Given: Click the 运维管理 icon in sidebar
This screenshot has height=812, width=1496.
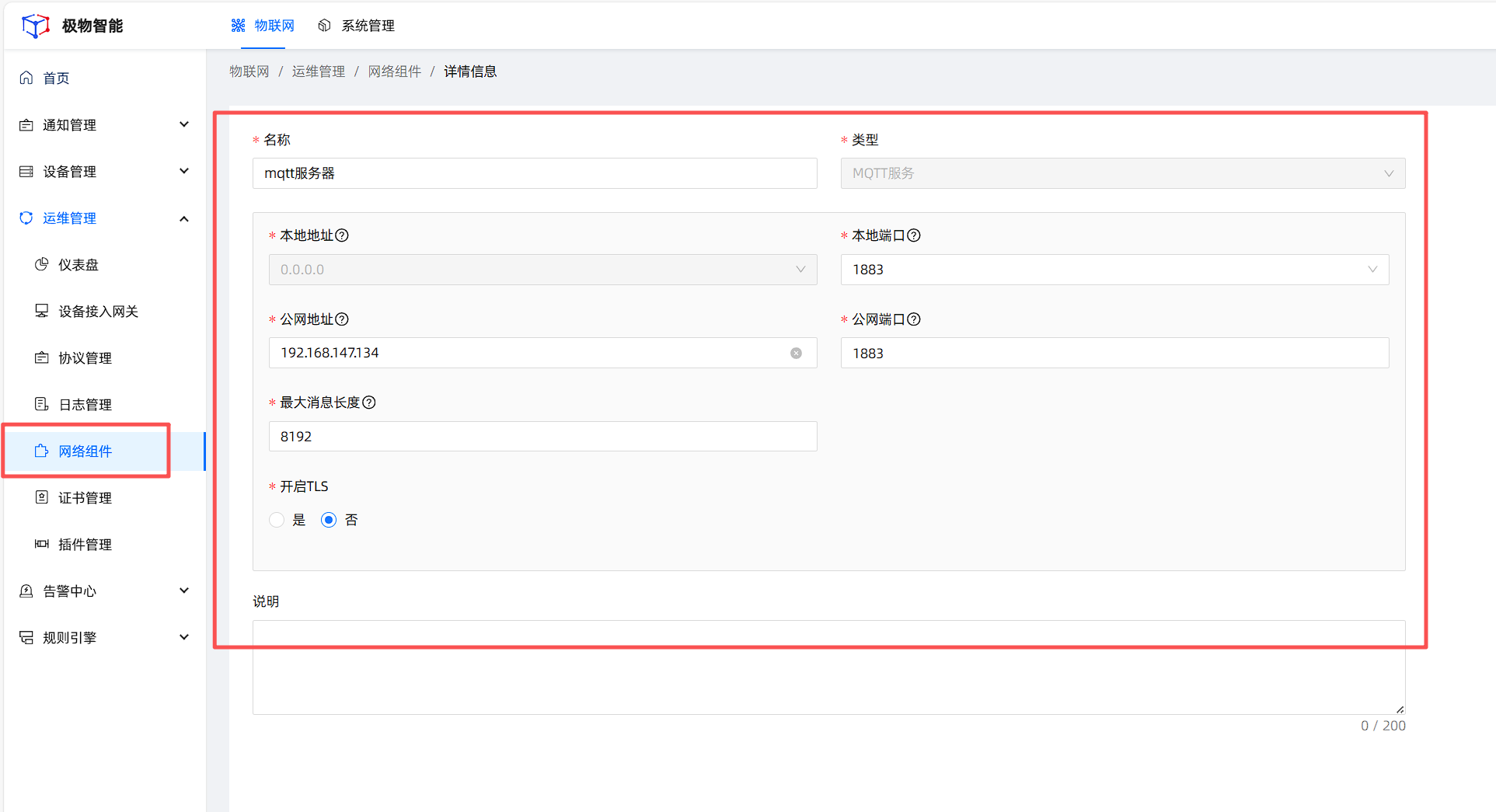Looking at the screenshot, I should (26, 218).
